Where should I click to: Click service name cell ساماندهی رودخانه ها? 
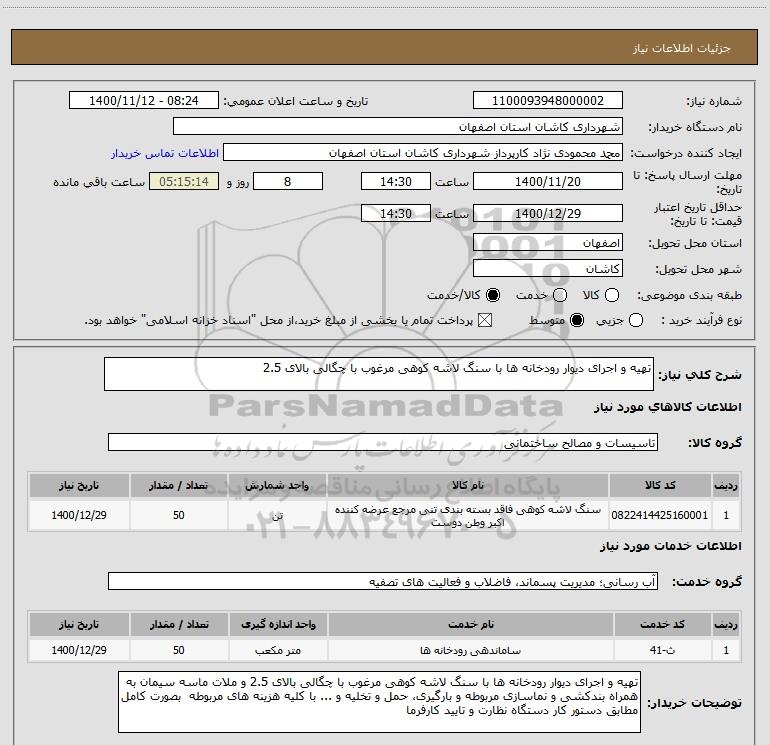pyautogui.click(x=470, y=650)
